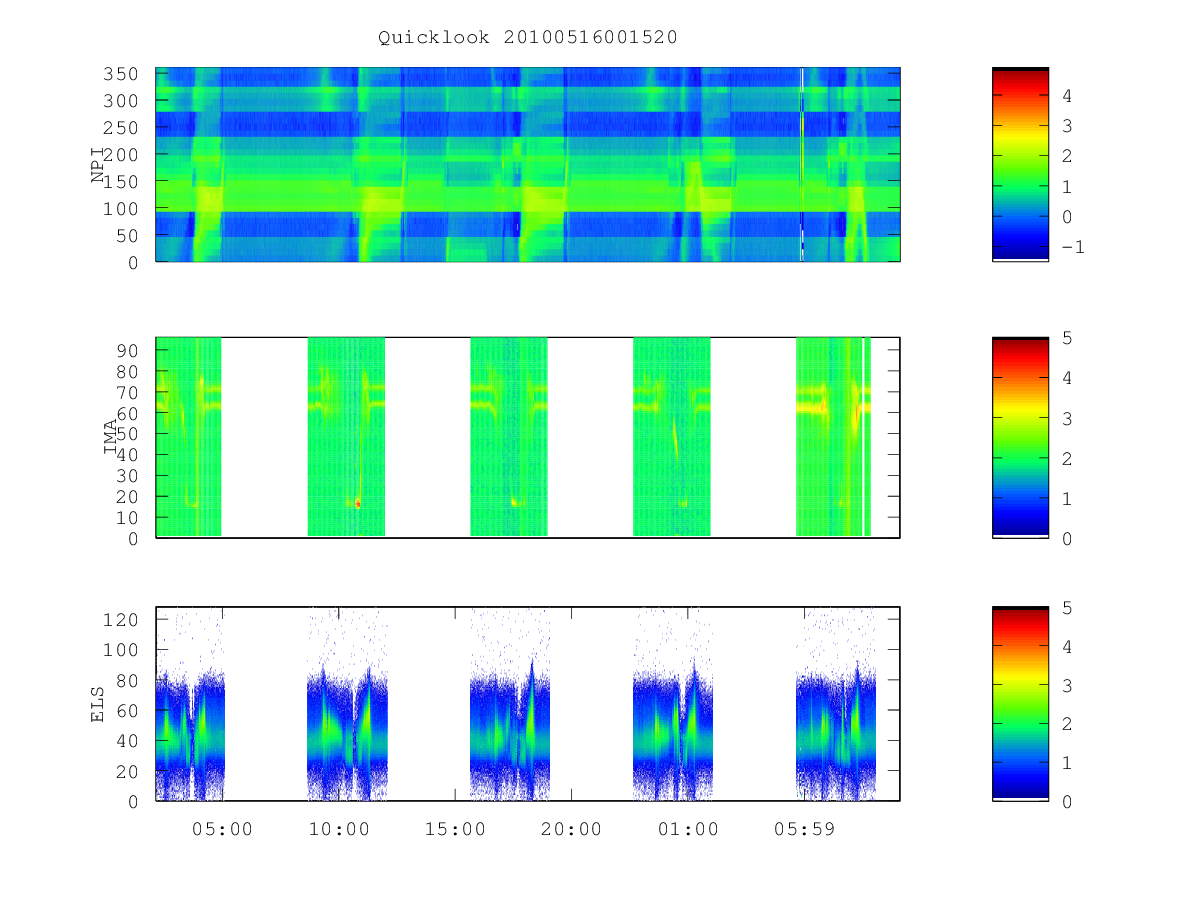
Task: Click the NPI spectrogram colorbar
Action: click(x=1020, y=164)
